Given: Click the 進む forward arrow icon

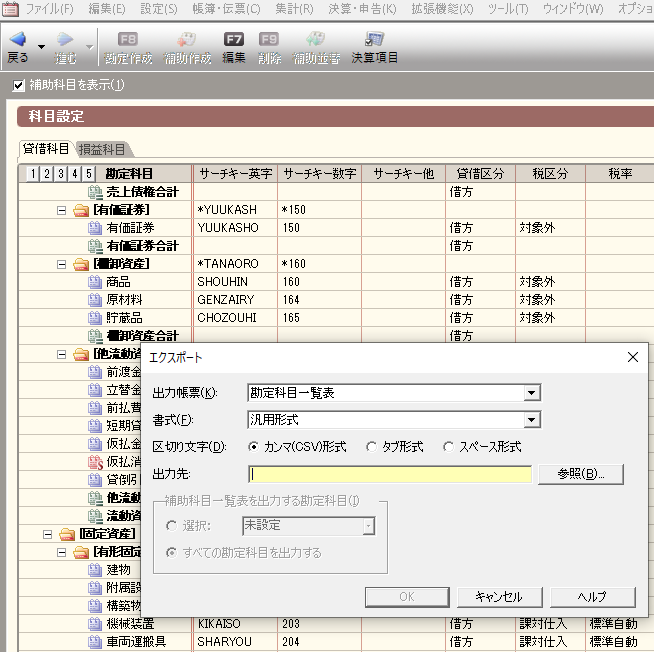Looking at the screenshot, I should (x=65, y=39).
